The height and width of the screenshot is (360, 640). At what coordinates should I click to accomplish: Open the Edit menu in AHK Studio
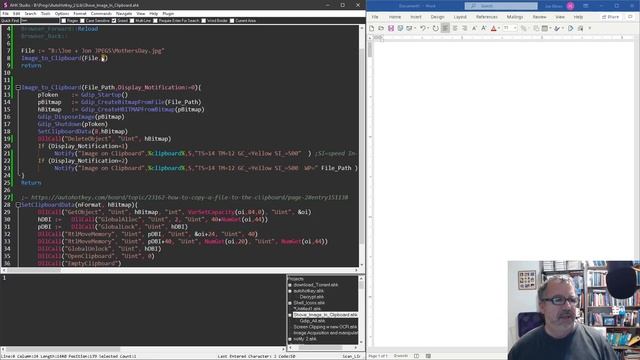[x=16, y=13]
